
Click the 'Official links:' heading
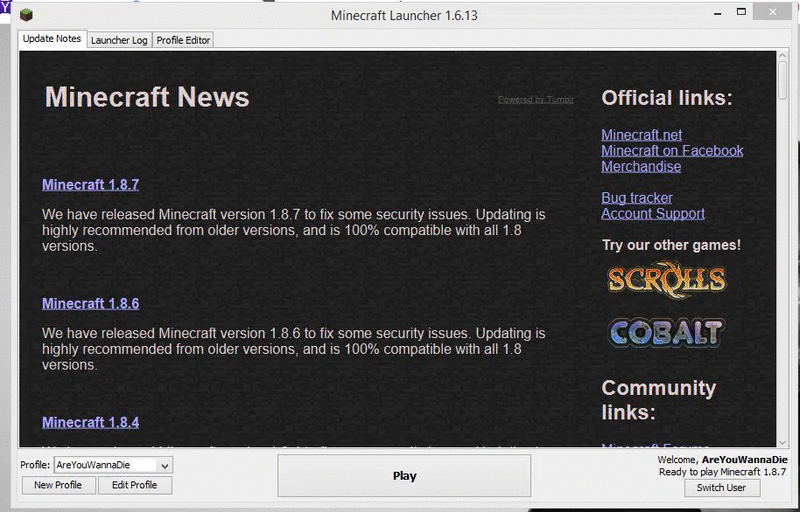pos(667,97)
